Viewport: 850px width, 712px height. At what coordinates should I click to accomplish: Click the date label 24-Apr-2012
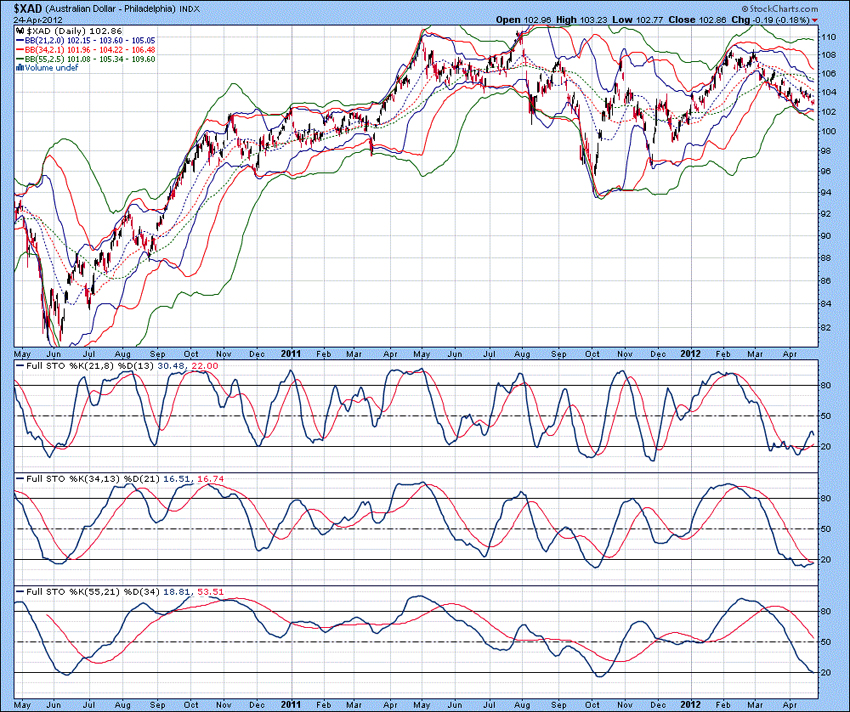click(36, 19)
